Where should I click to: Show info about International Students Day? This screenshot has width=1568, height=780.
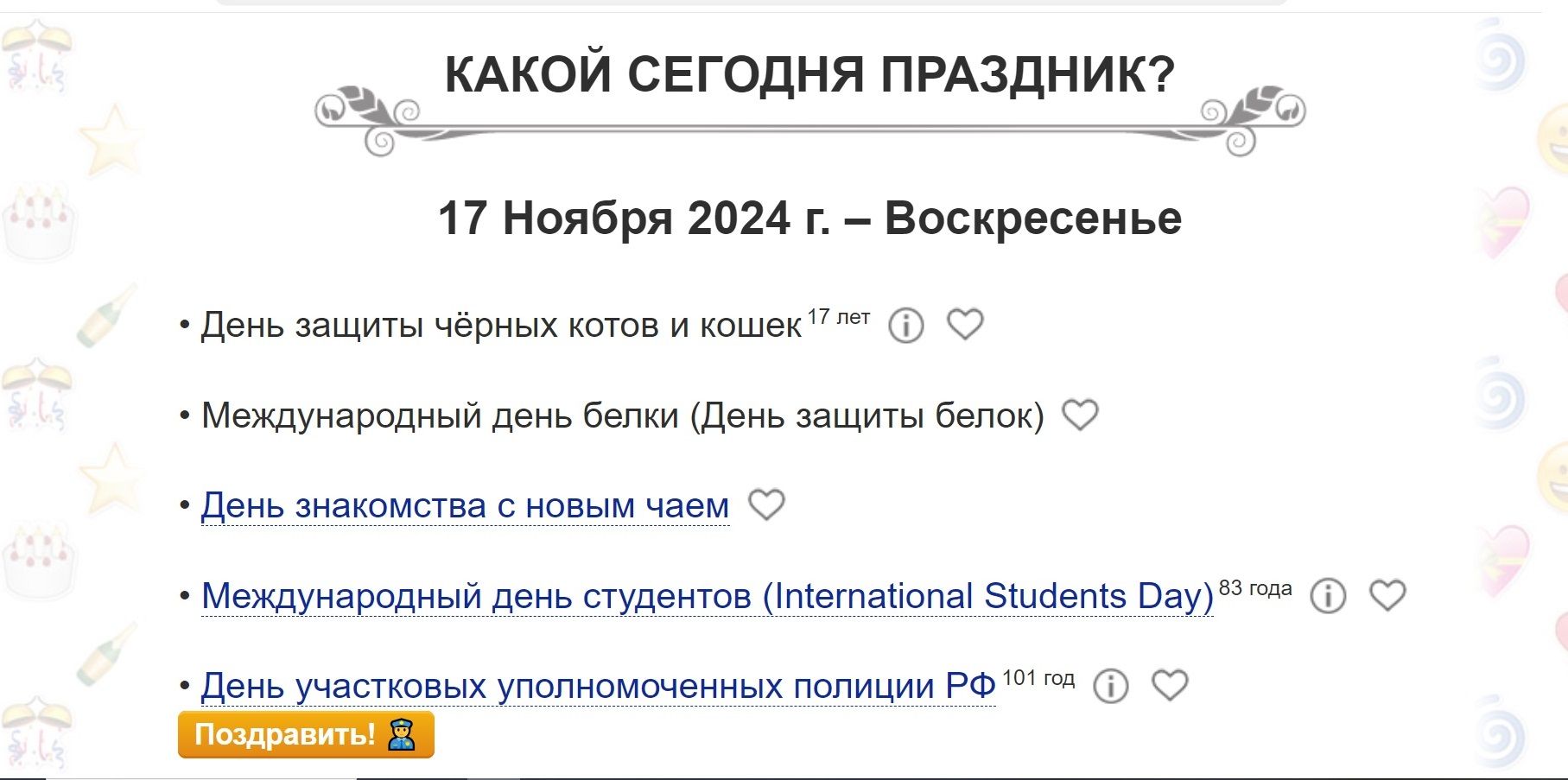click(1328, 596)
